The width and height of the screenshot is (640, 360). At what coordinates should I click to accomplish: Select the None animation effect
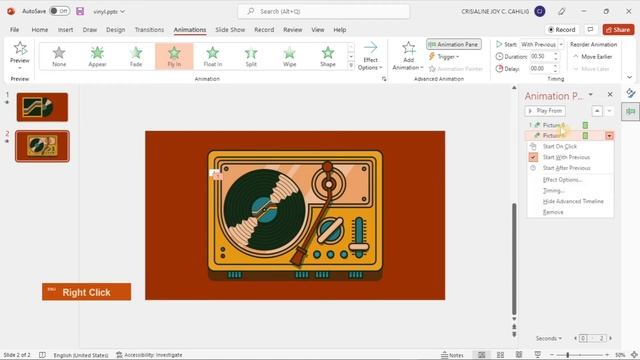coord(59,56)
